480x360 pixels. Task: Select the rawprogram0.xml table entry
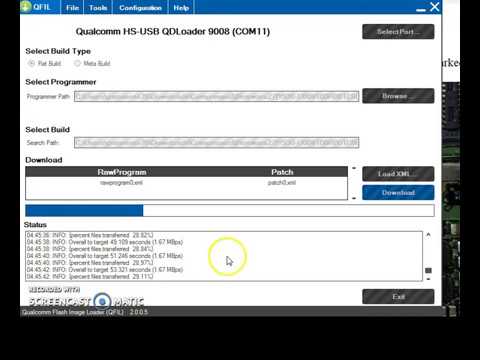(121, 183)
